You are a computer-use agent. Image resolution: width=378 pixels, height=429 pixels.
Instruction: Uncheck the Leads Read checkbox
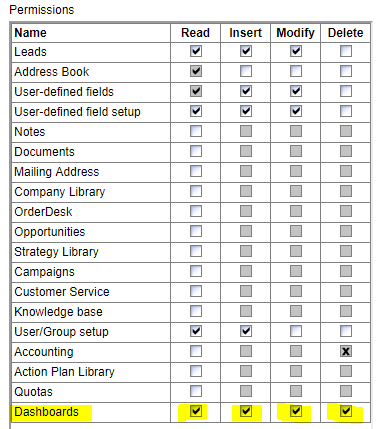(196, 51)
